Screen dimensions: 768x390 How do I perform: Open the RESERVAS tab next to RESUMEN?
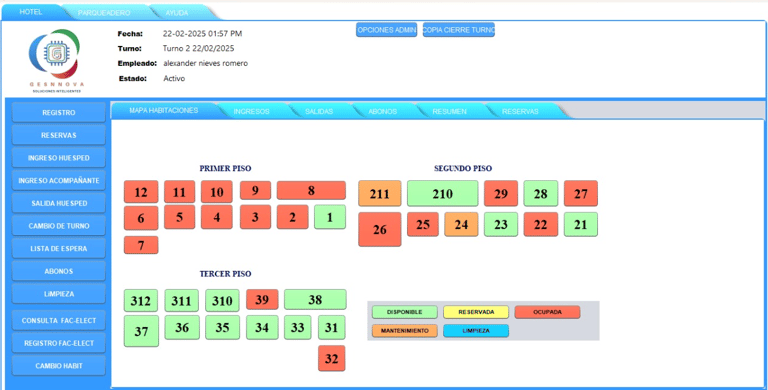520,111
